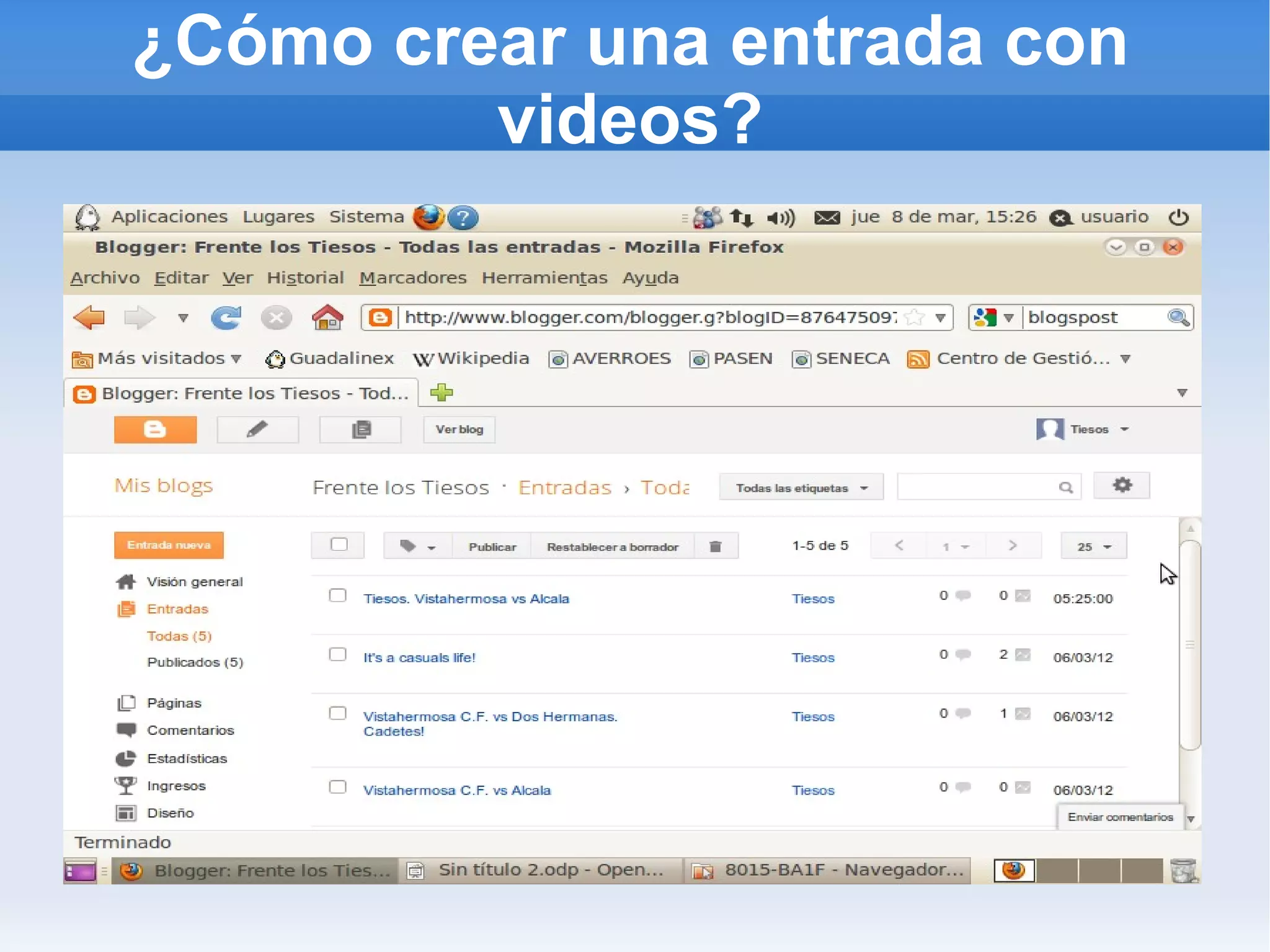The image size is (1270, 952).
Task: Open the Historial menu
Action: [x=305, y=278]
